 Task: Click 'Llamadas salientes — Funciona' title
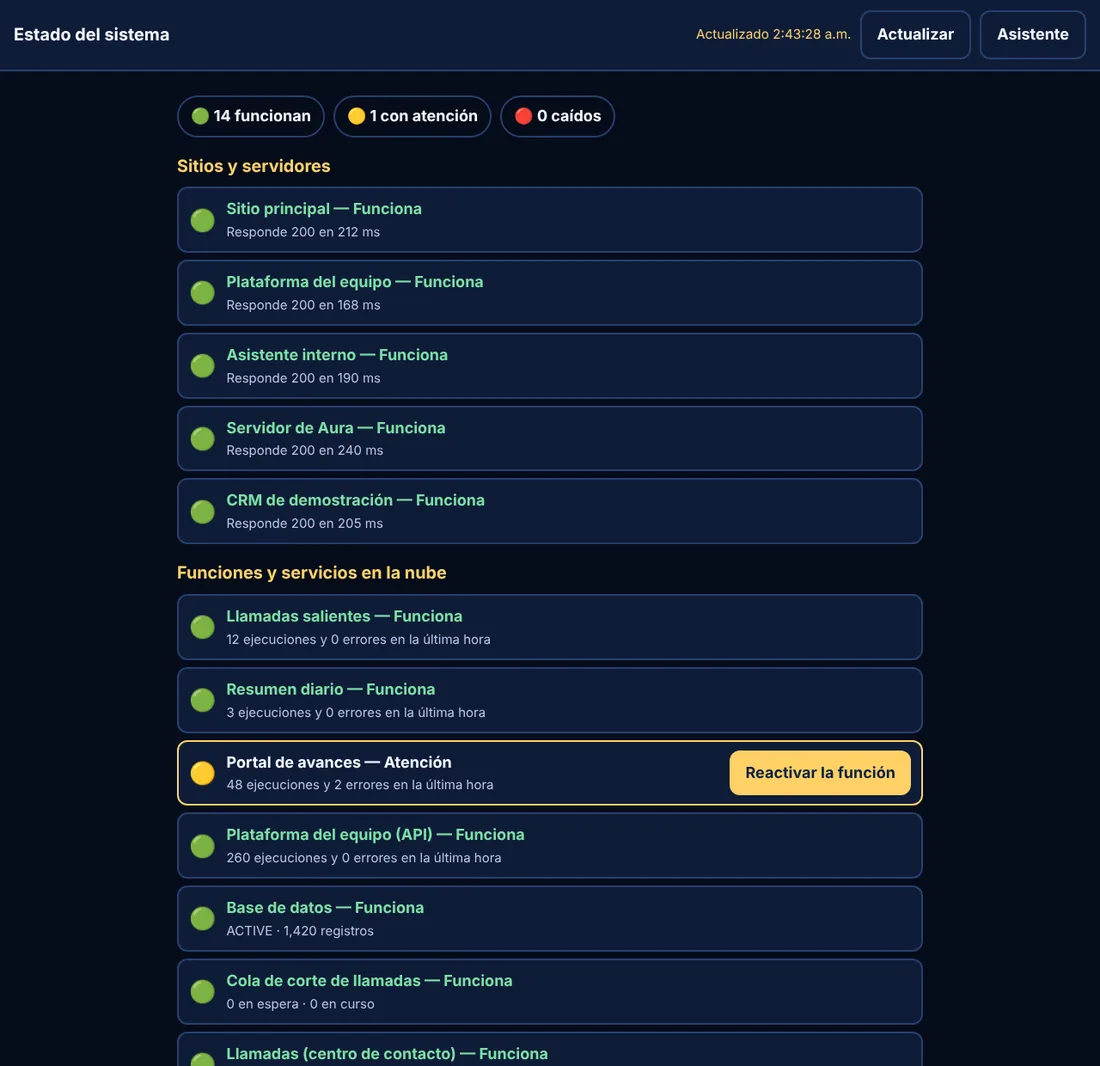tap(344, 616)
